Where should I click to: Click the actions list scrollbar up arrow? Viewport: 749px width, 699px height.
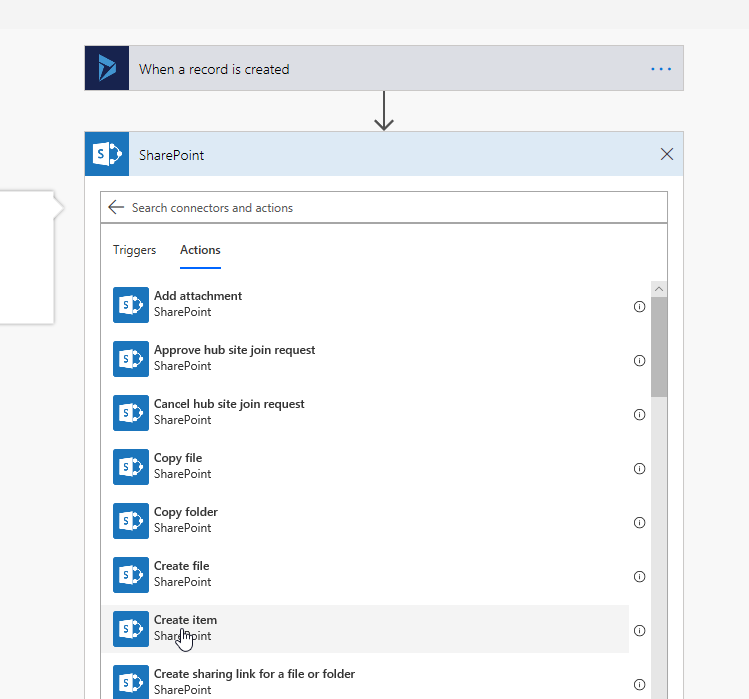tap(659, 289)
